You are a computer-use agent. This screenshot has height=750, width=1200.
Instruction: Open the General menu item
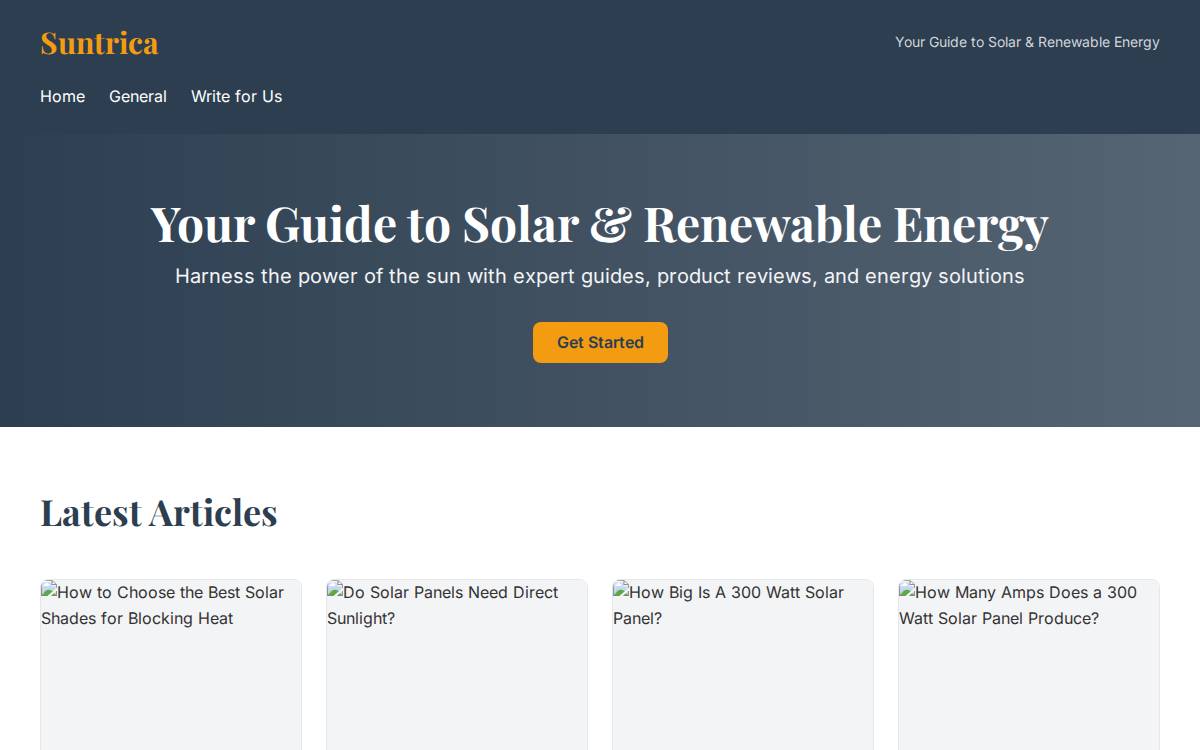click(138, 96)
